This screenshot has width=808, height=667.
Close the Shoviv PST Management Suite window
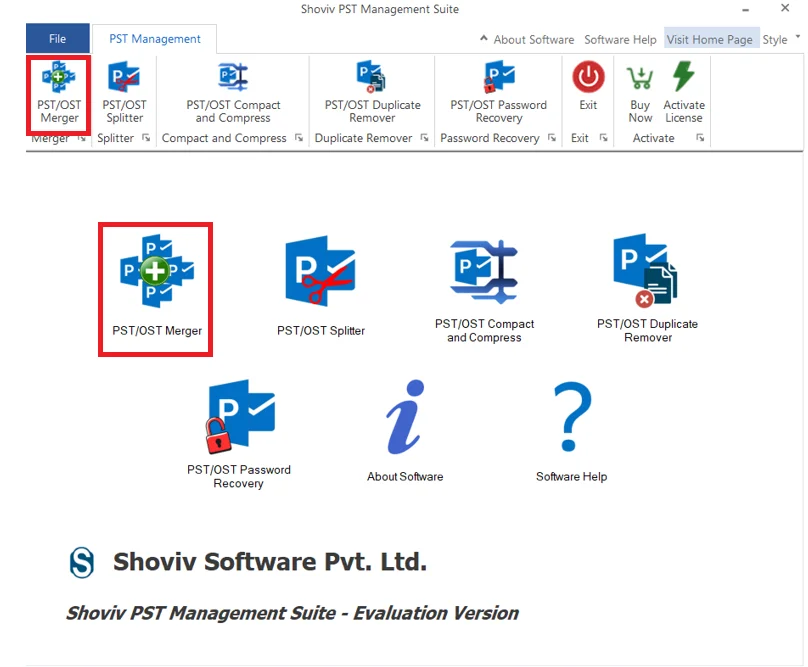click(785, 8)
